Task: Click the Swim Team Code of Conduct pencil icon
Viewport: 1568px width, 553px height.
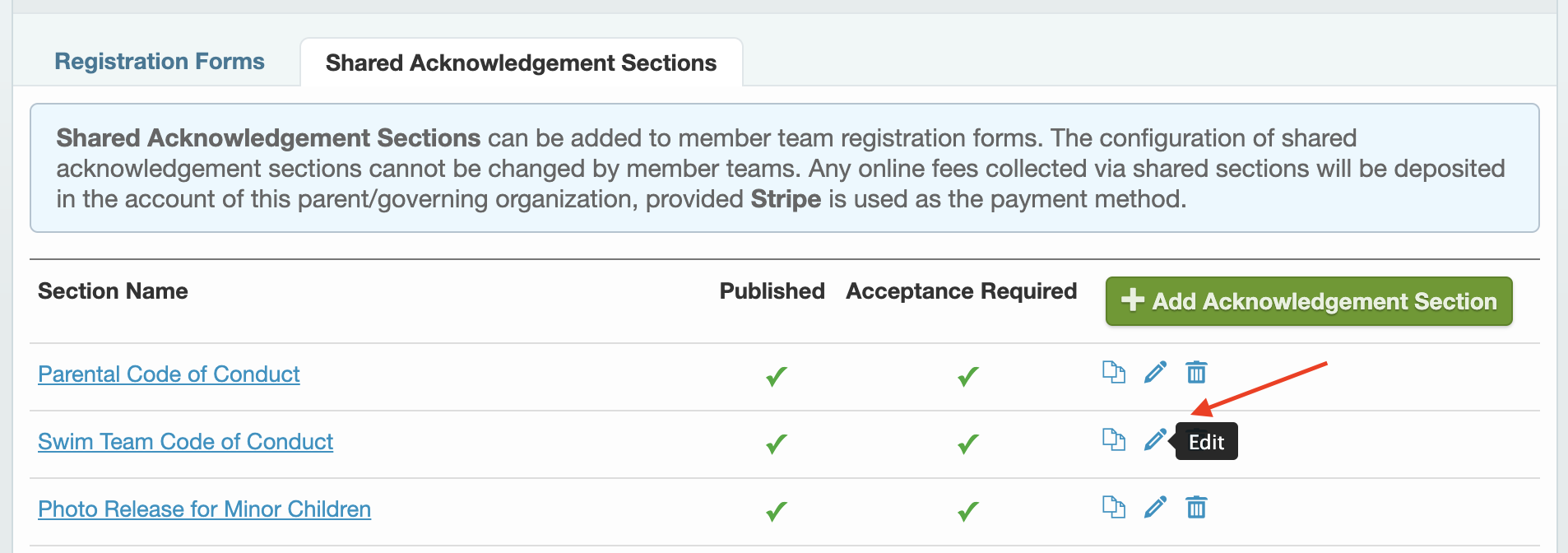Action: pos(1155,439)
